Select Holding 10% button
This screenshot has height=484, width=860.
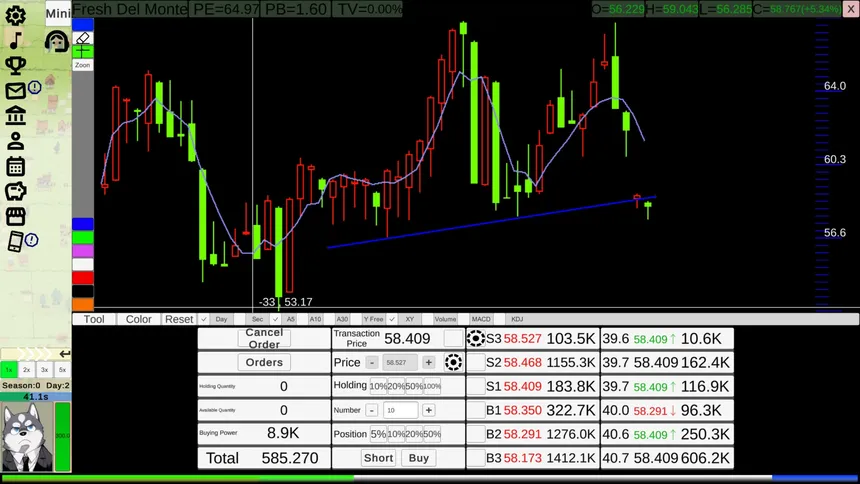pos(378,386)
